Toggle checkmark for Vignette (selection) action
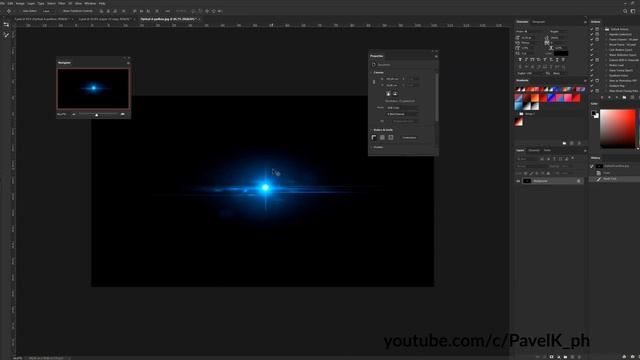640x360 pixels. pos(592,34)
